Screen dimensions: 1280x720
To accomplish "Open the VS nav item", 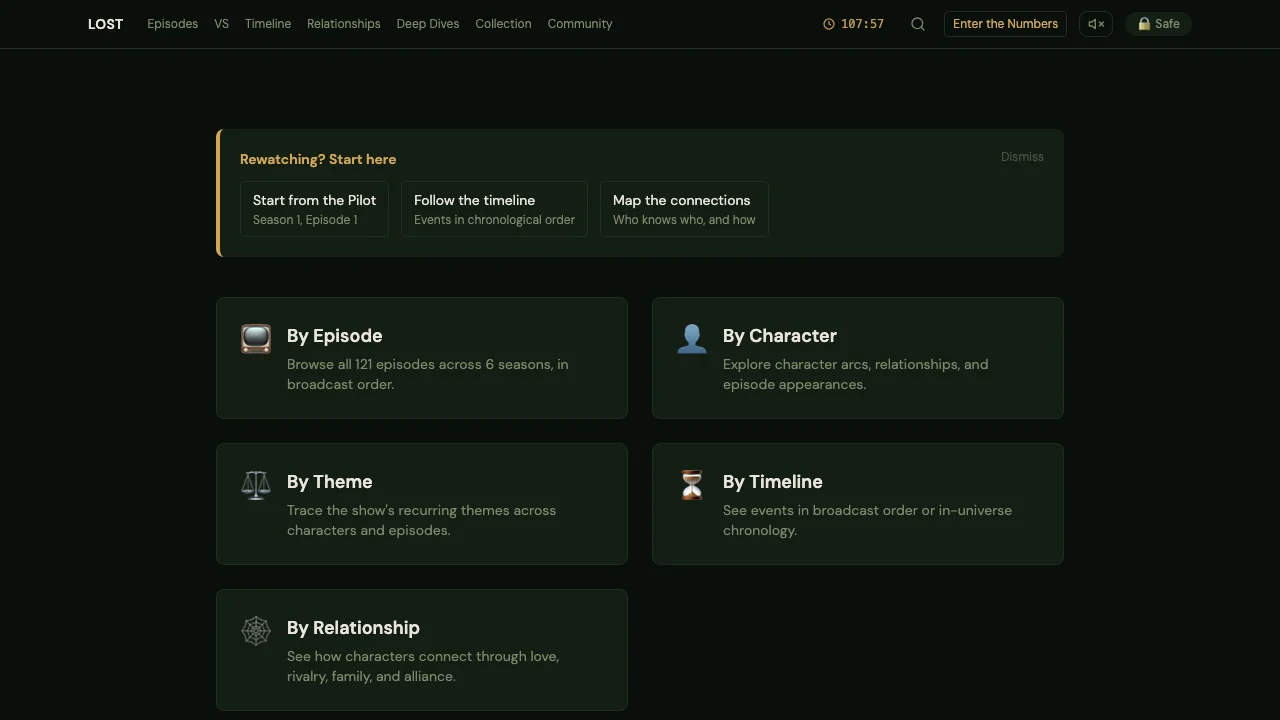I will [x=221, y=24].
